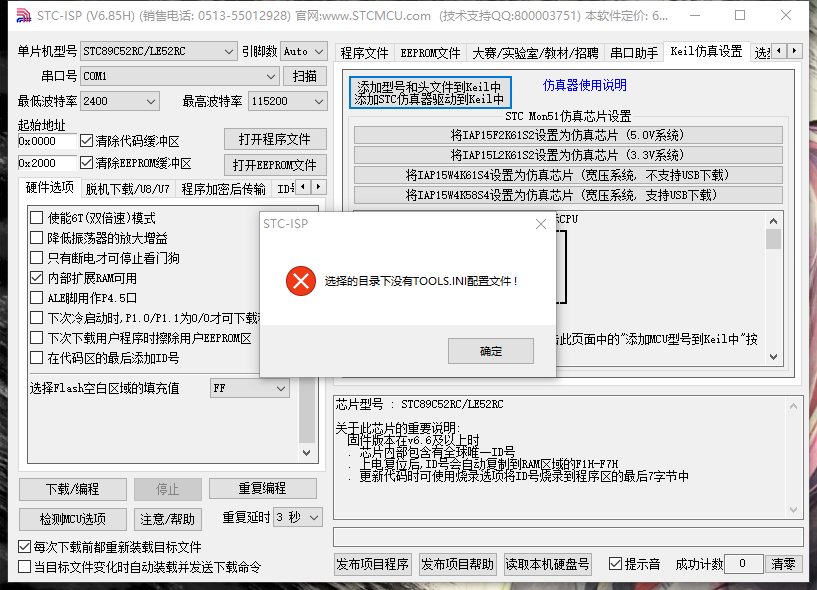Viewport: 817px width, 590px height.
Task: Click the red error icon in the dialog
Action: pyautogui.click(x=301, y=281)
